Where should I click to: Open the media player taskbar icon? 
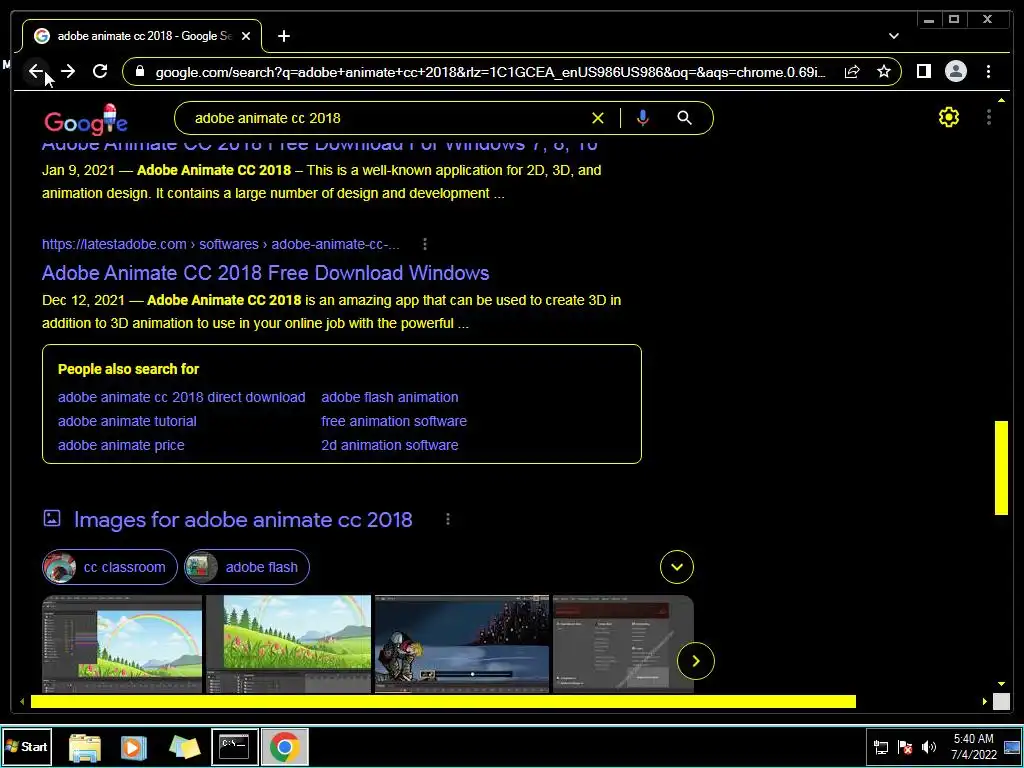point(134,747)
